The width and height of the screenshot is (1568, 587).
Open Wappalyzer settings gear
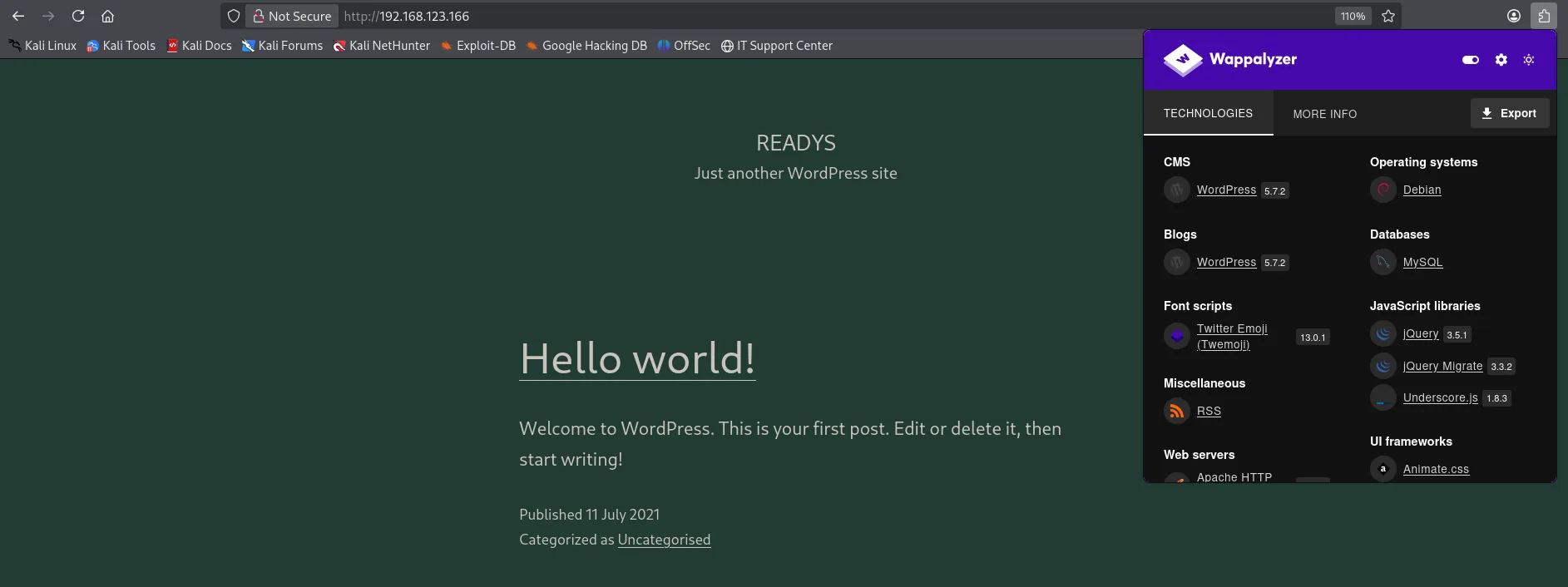(x=1501, y=60)
